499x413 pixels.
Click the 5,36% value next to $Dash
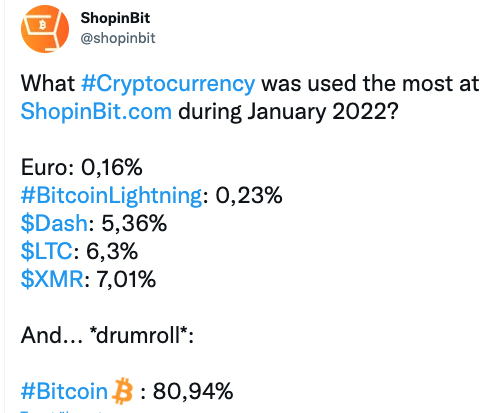[134, 223]
